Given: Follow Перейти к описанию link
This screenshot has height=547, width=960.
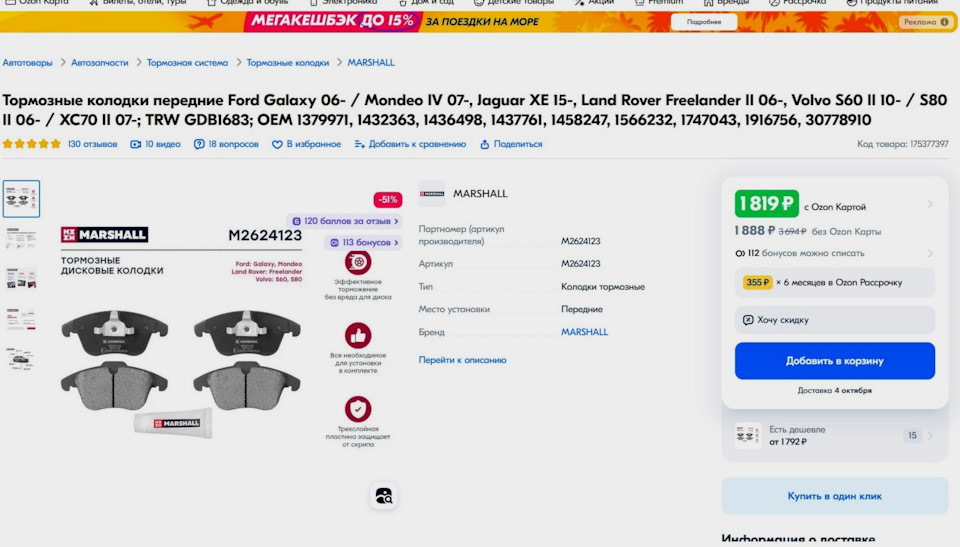Looking at the screenshot, I should click(x=462, y=360).
